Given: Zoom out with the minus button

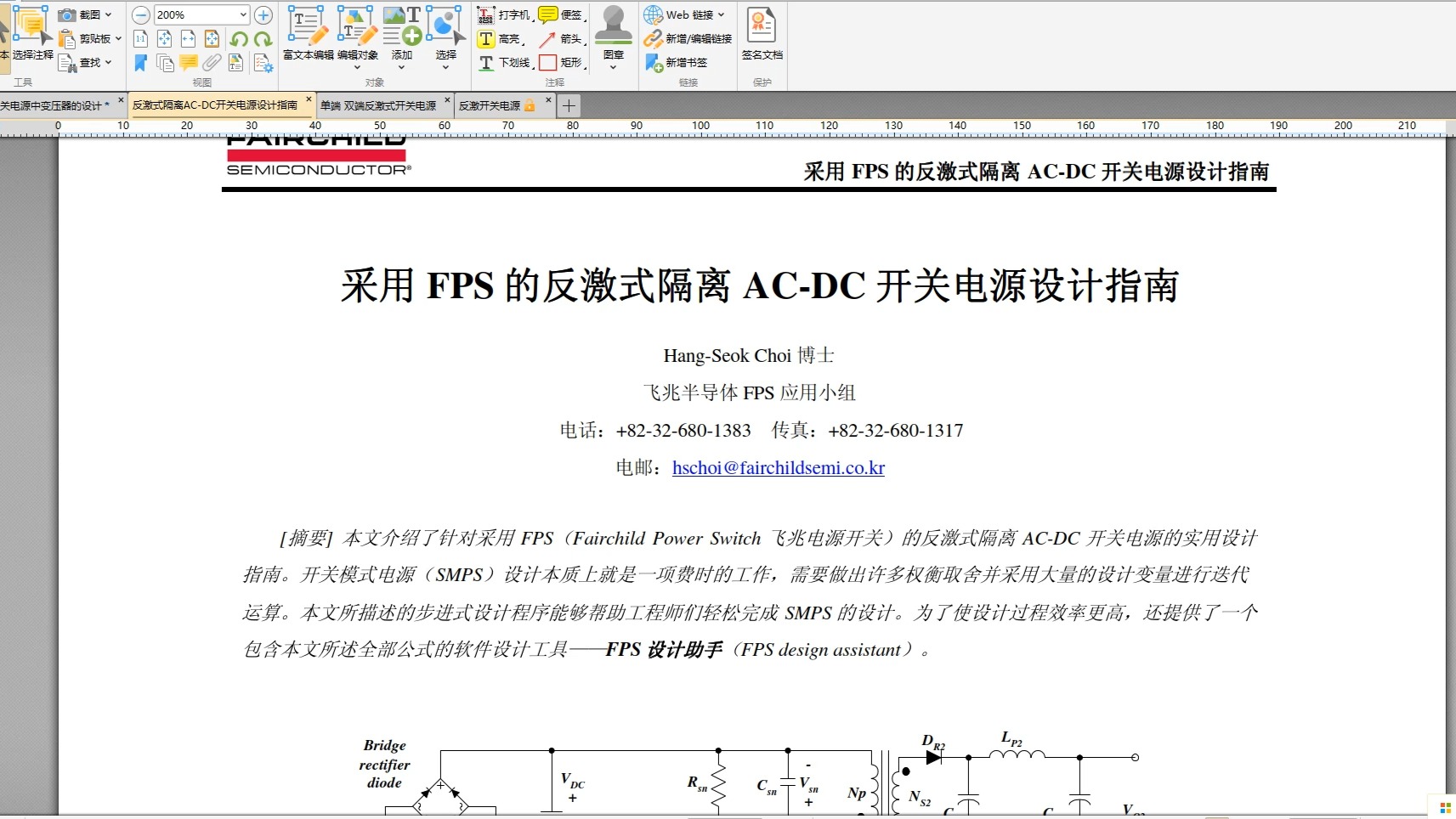Looking at the screenshot, I should pos(141,14).
